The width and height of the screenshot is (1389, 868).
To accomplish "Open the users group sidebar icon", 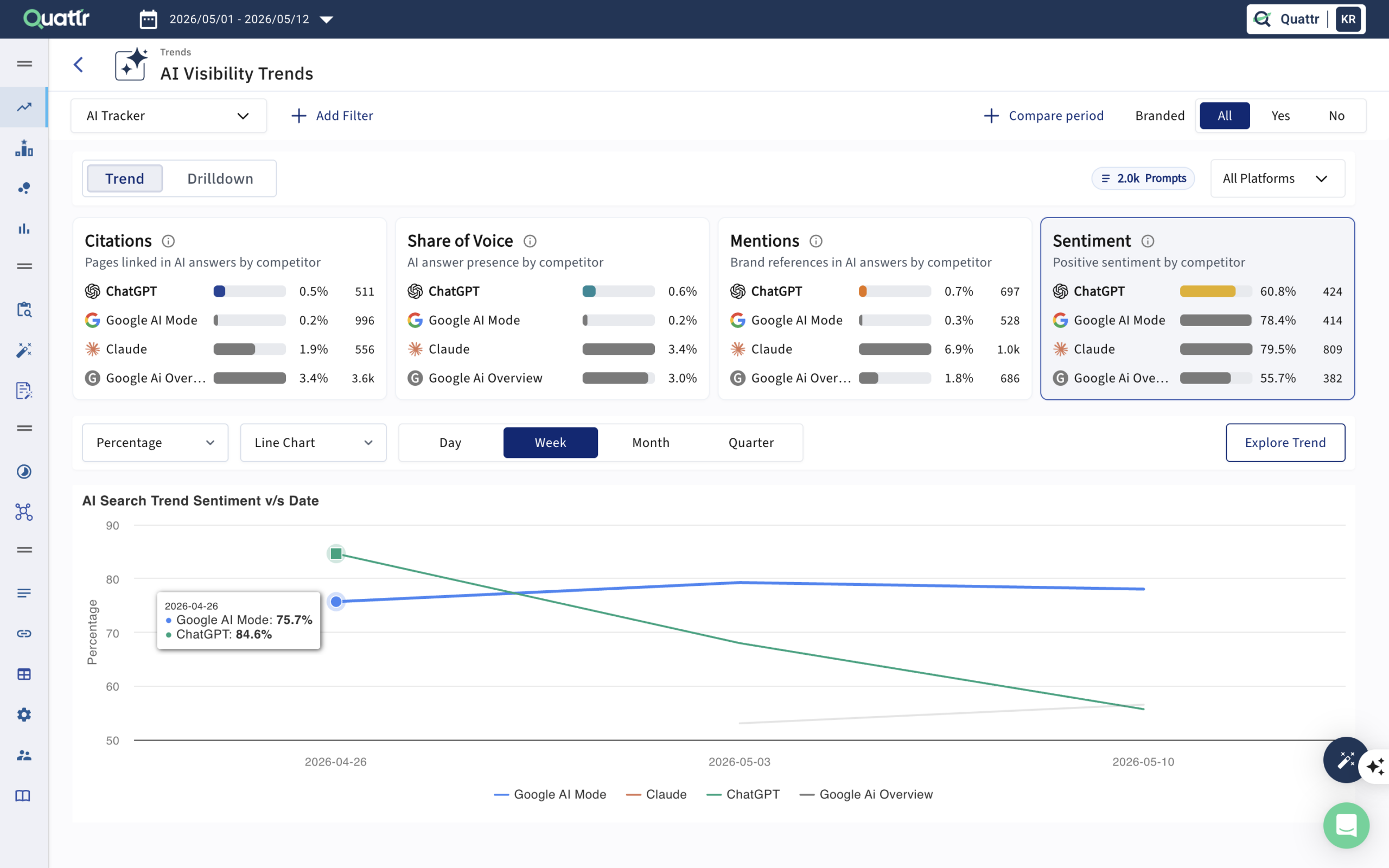I will pyautogui.click(x=24, y=755).
